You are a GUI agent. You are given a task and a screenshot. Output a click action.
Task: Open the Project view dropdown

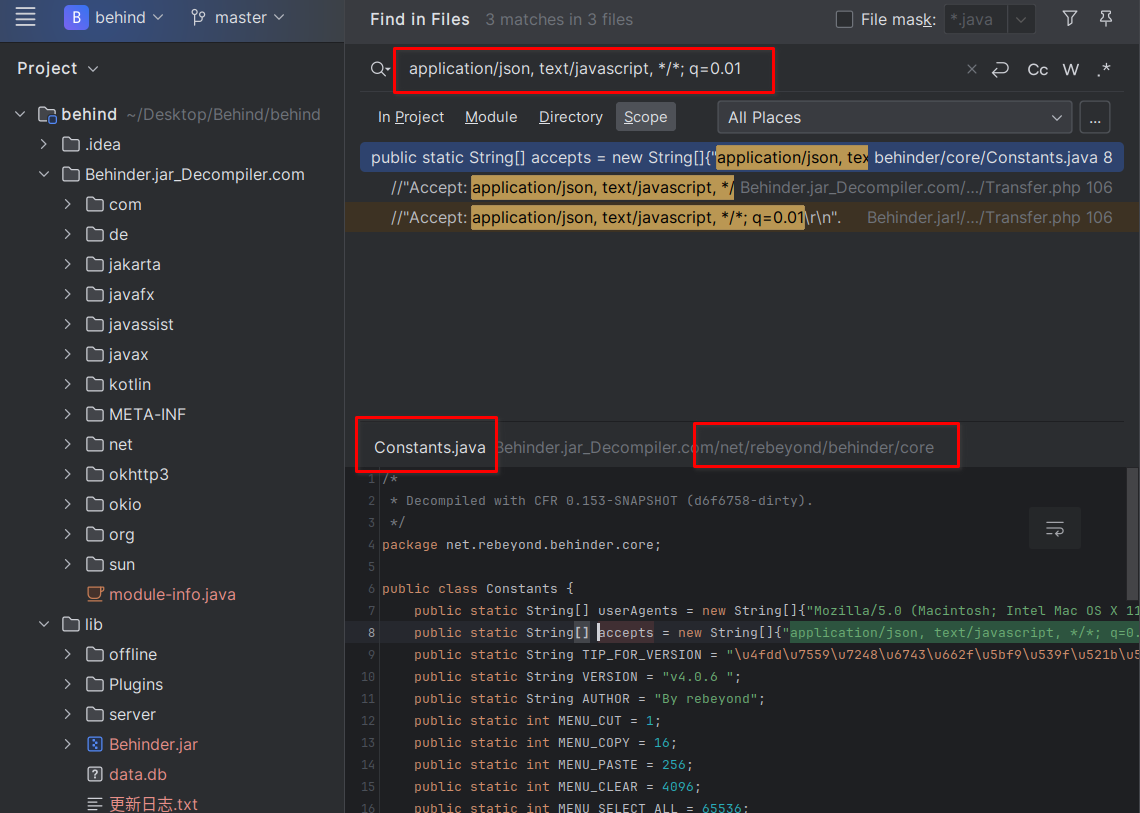[57, 68]
